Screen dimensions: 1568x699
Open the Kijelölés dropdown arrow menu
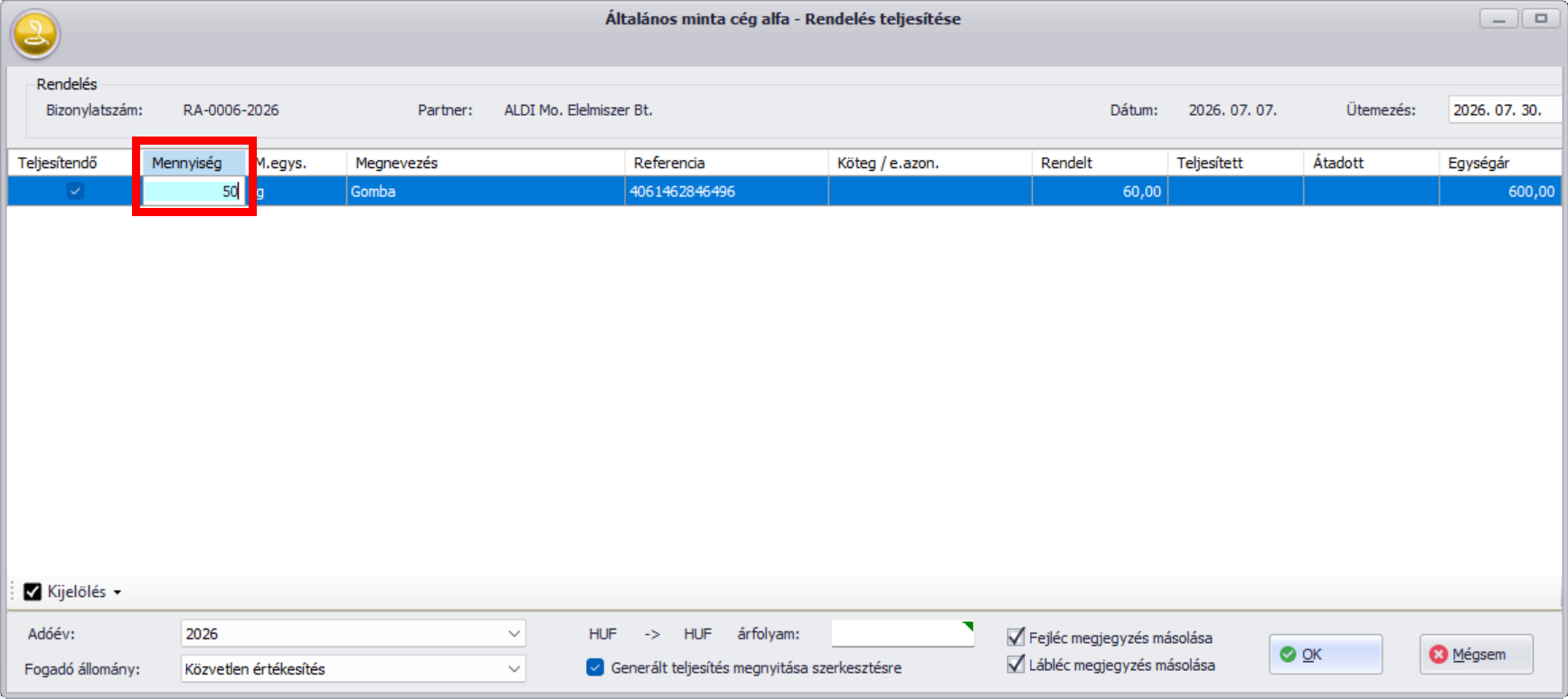[118, 592]
